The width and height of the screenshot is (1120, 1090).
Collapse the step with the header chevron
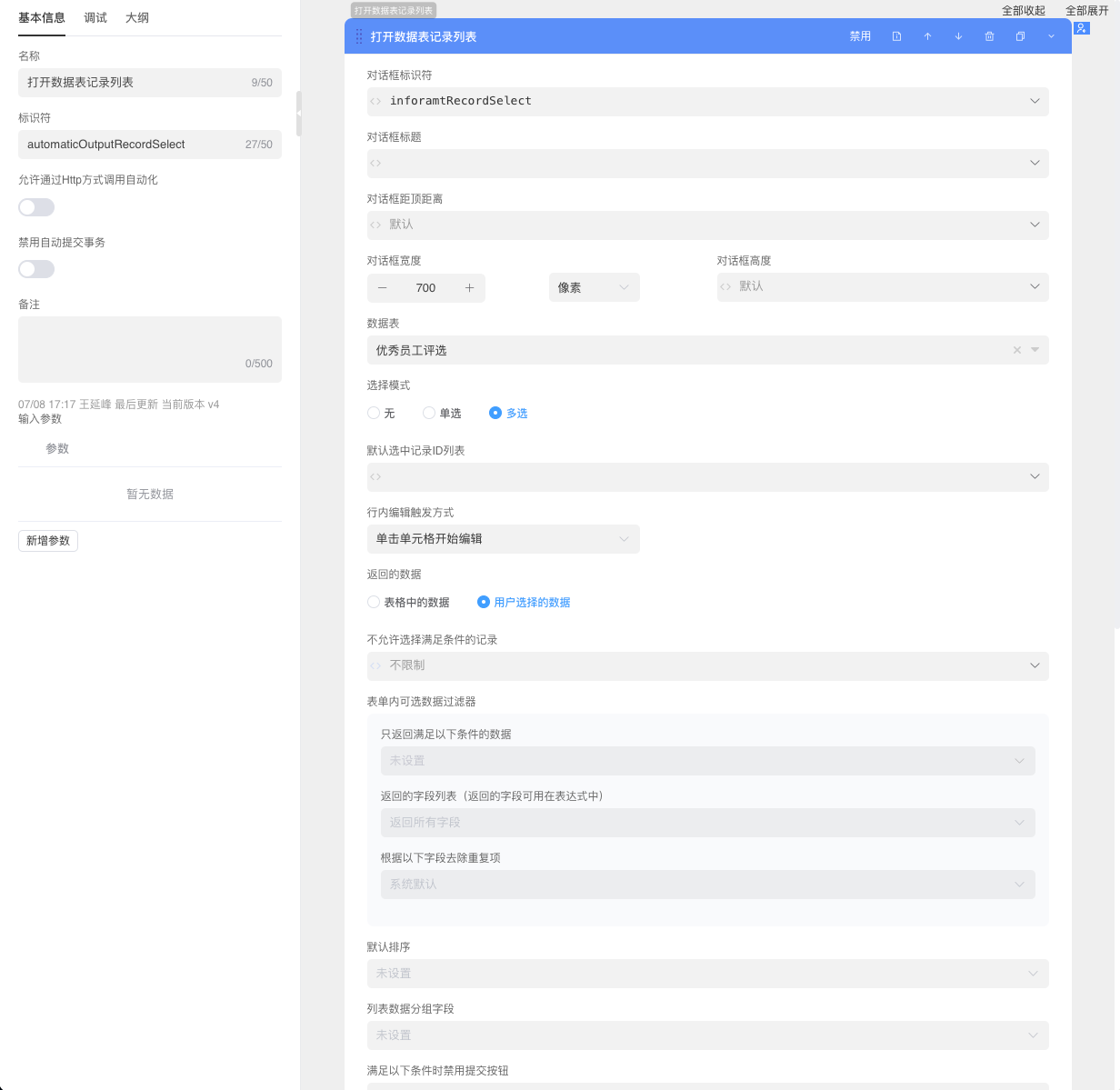[x=1051, y=36]
